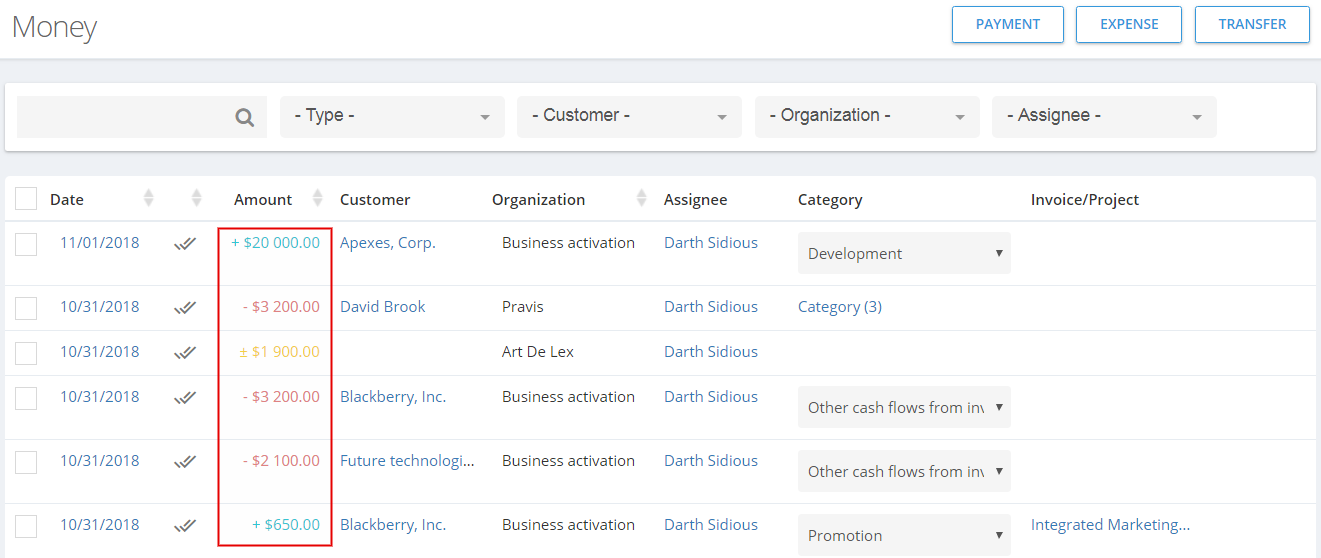
Task: Check the box for Future technologi... row
Action: (26, 462)
